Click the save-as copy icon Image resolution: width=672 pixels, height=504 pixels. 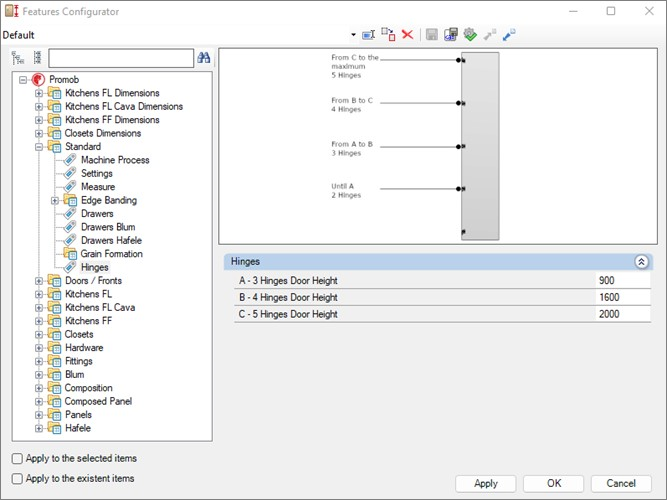click(x=450, y=34)
